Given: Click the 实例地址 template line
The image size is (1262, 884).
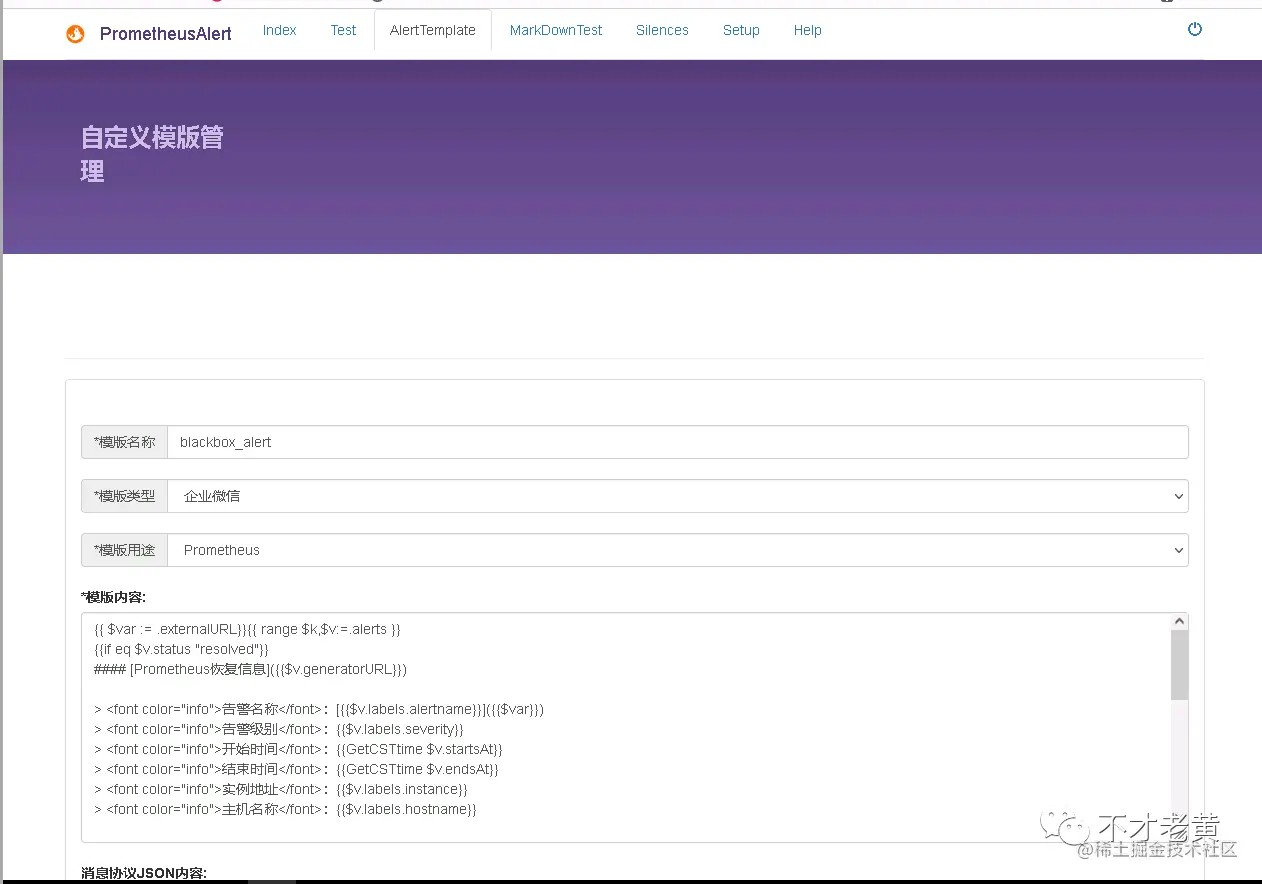Looking at the screenshot, I should coord(281,789).
